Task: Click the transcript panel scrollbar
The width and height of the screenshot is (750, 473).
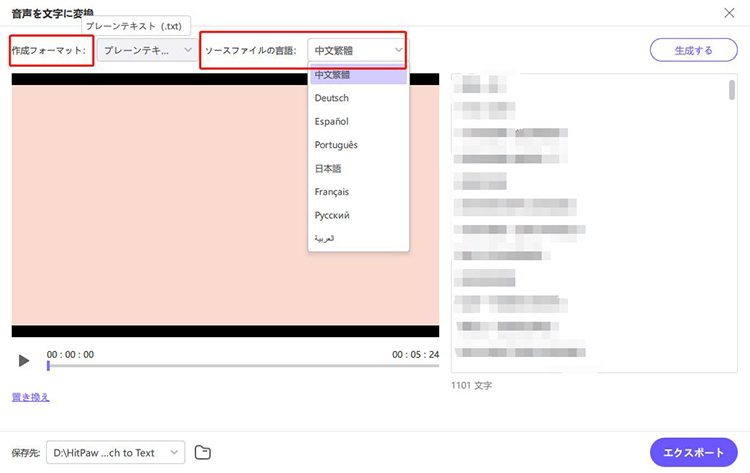Action: [x=732, y=90]
